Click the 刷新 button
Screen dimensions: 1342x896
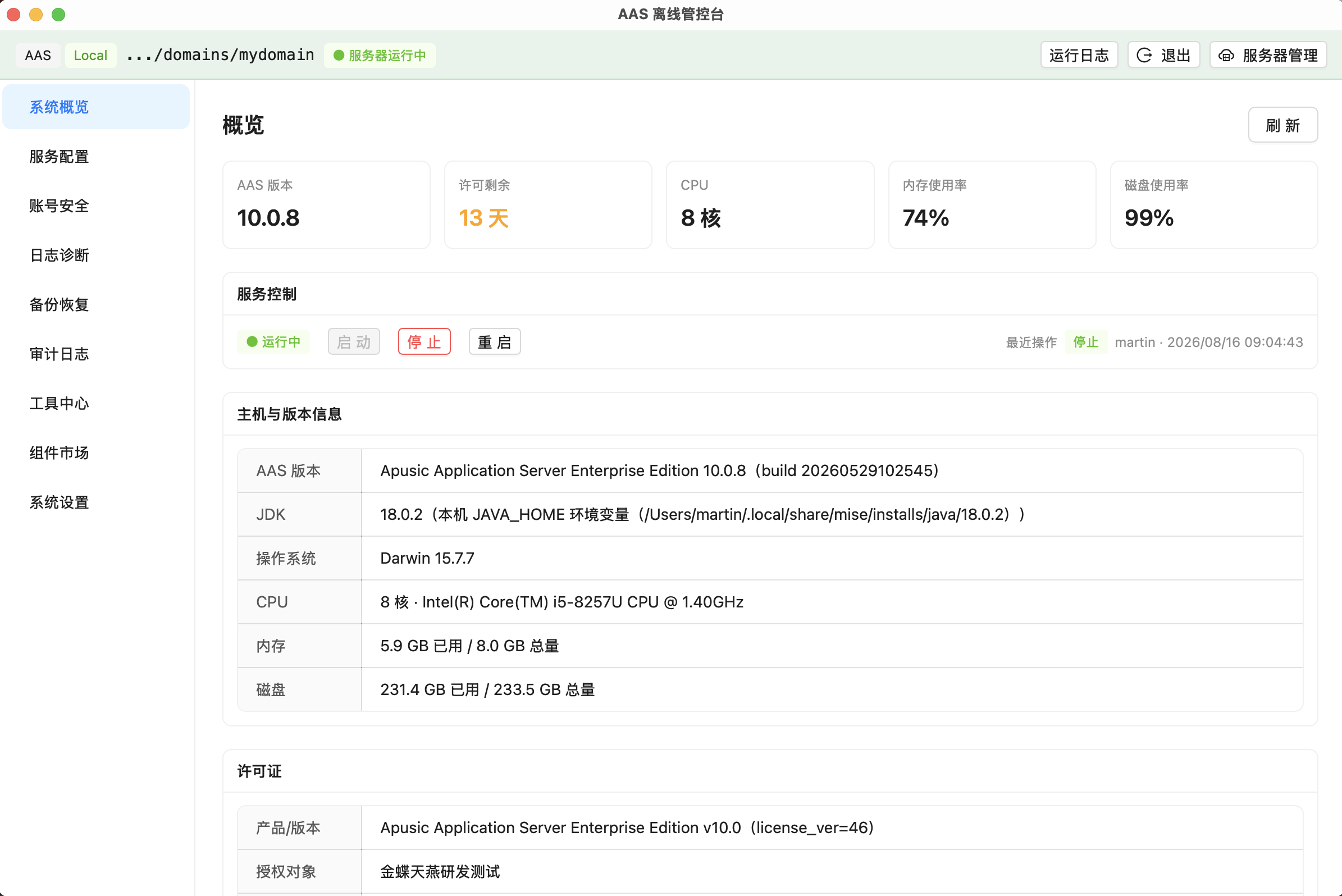pos(1282,125)
